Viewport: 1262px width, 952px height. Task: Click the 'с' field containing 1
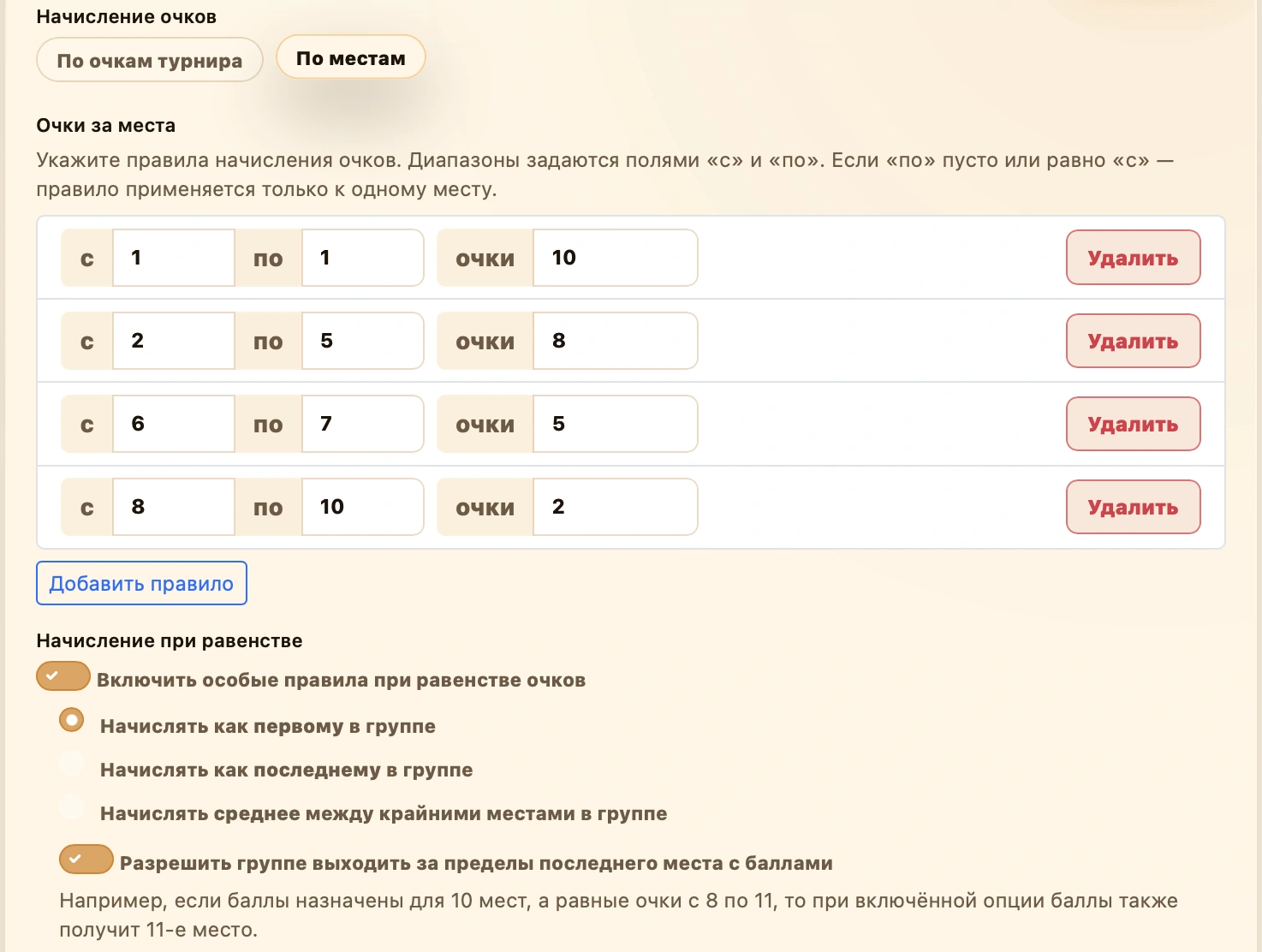174,258
